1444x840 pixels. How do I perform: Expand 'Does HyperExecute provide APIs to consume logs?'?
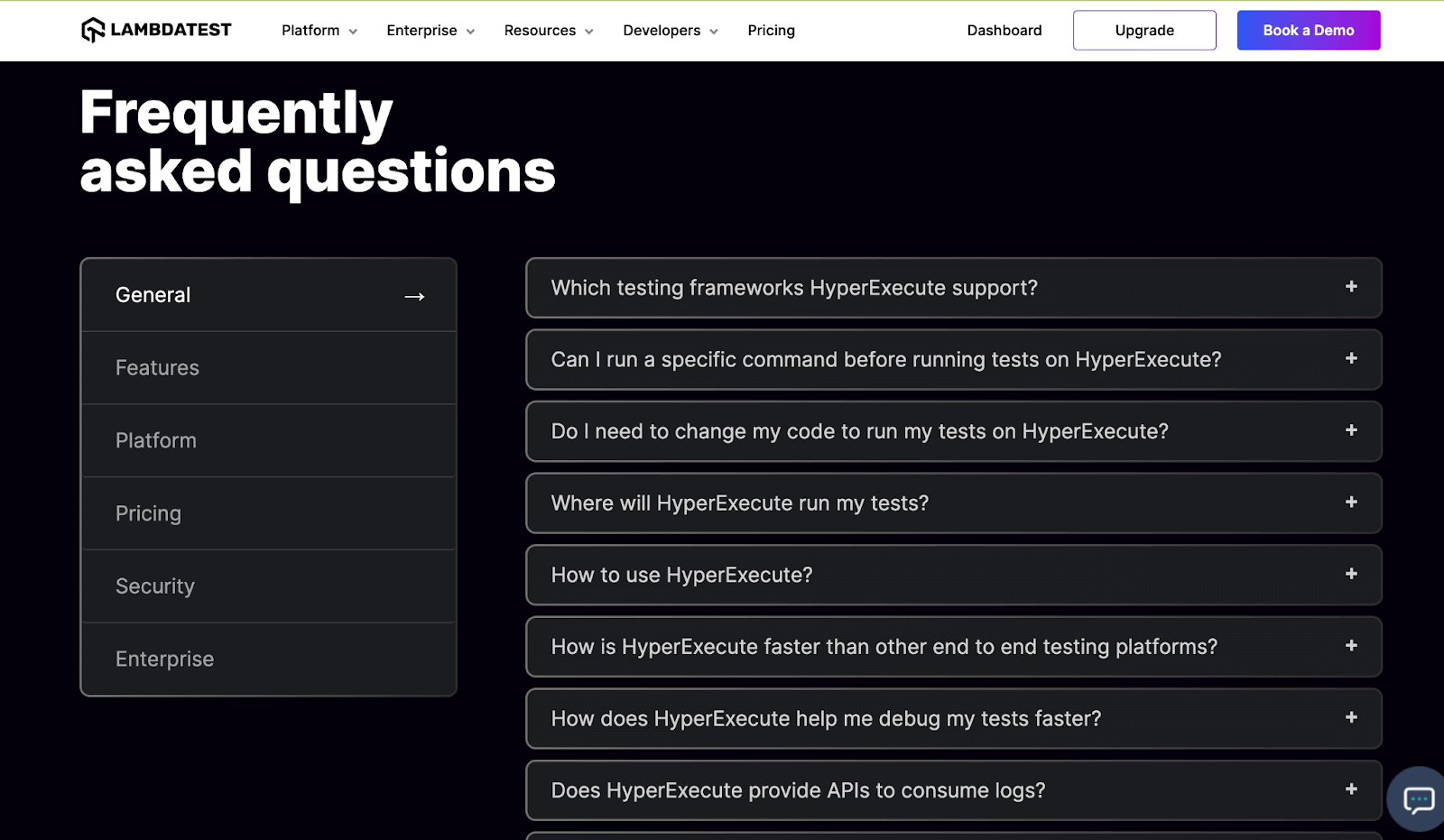(953, 790)
